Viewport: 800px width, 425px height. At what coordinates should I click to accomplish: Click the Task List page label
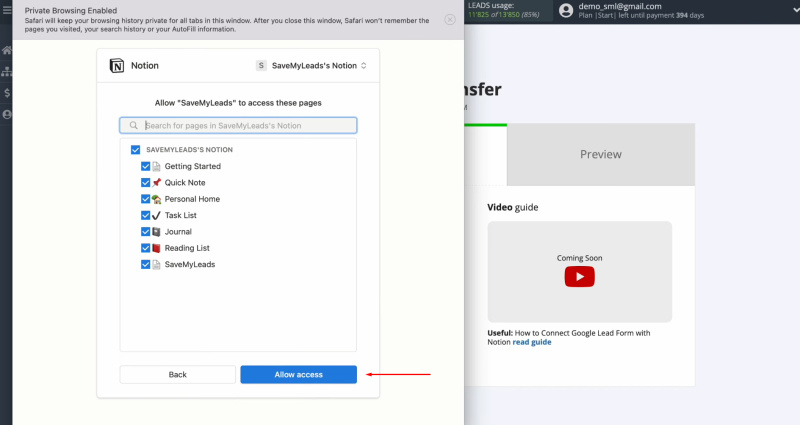coord(181,215)
